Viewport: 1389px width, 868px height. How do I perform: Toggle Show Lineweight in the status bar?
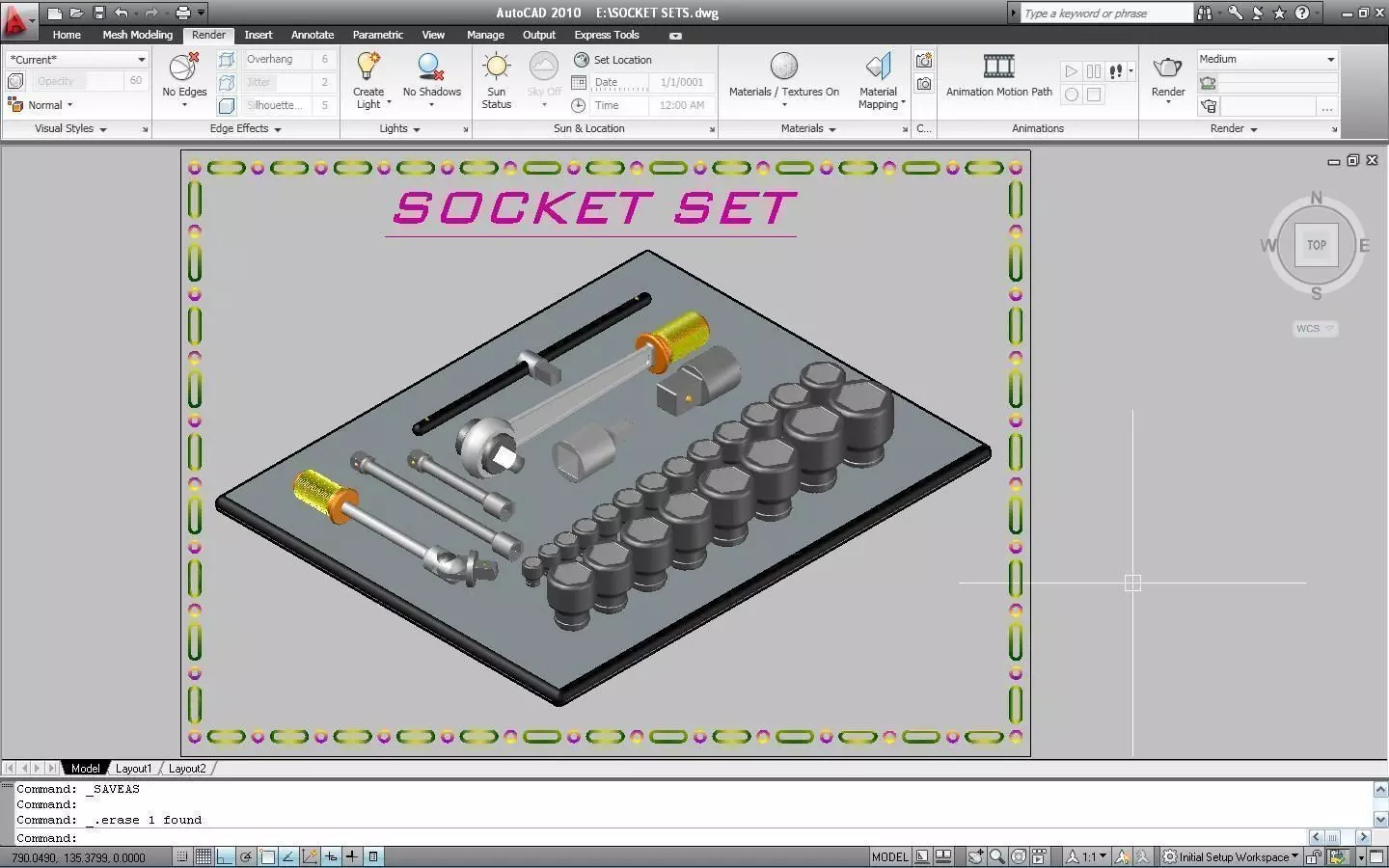coord(352,856)
